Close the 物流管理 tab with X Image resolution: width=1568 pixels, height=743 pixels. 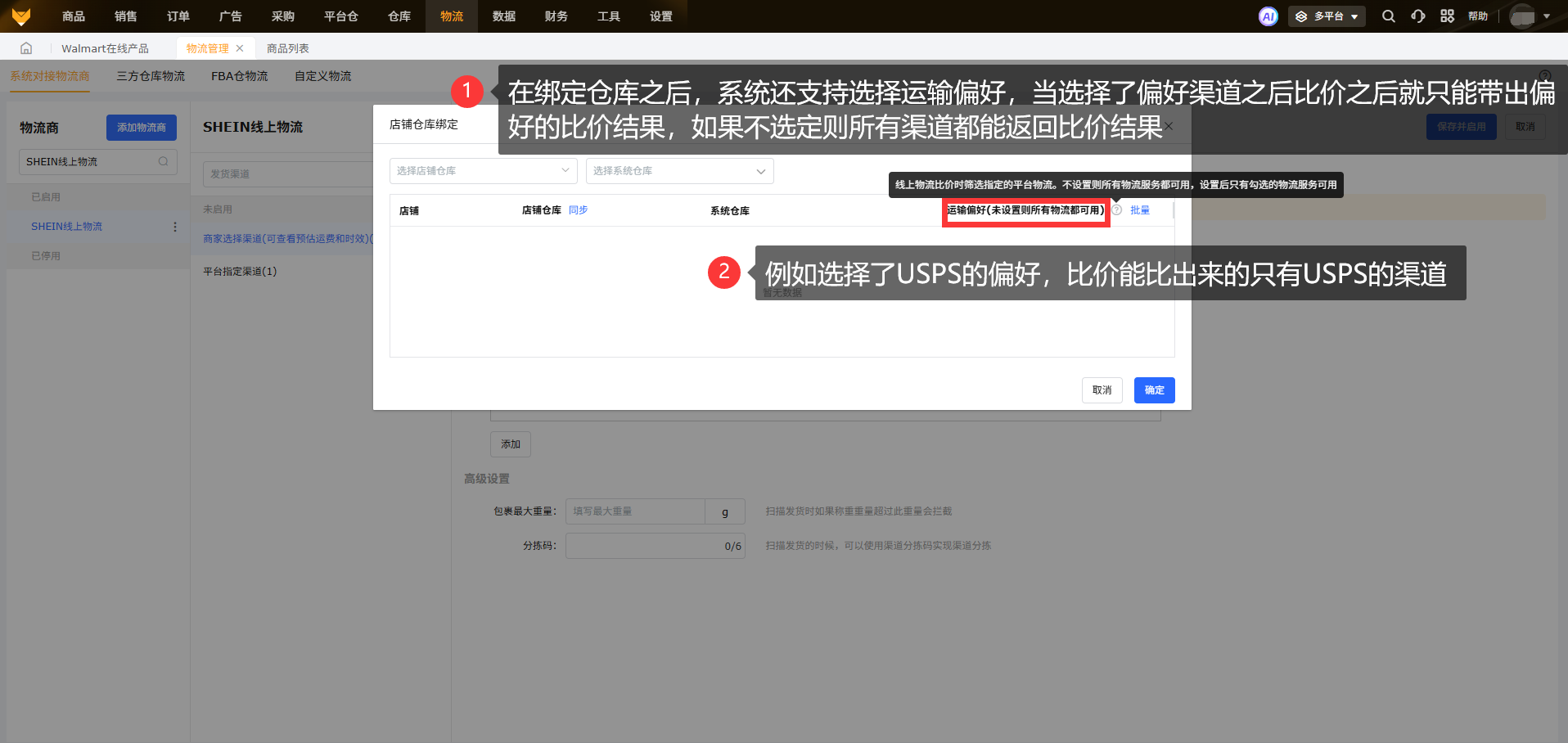(x=240, y=48)
